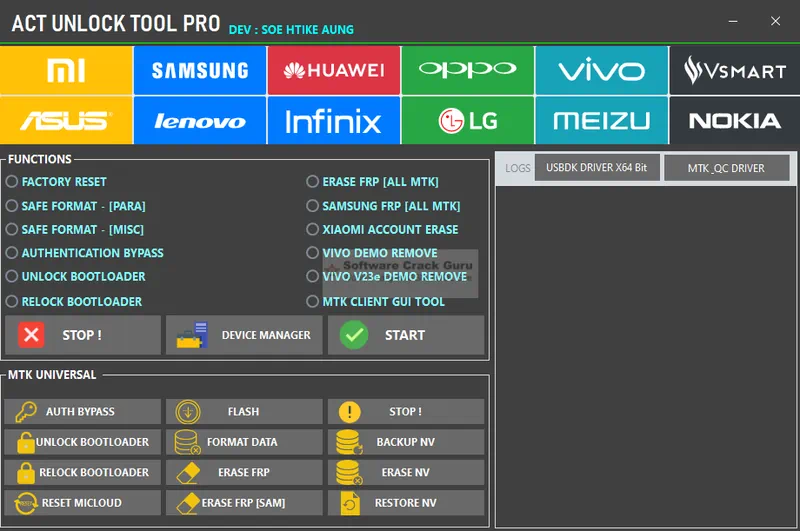Click the toolbox icon beside Device Manager

tap(192, 335)
